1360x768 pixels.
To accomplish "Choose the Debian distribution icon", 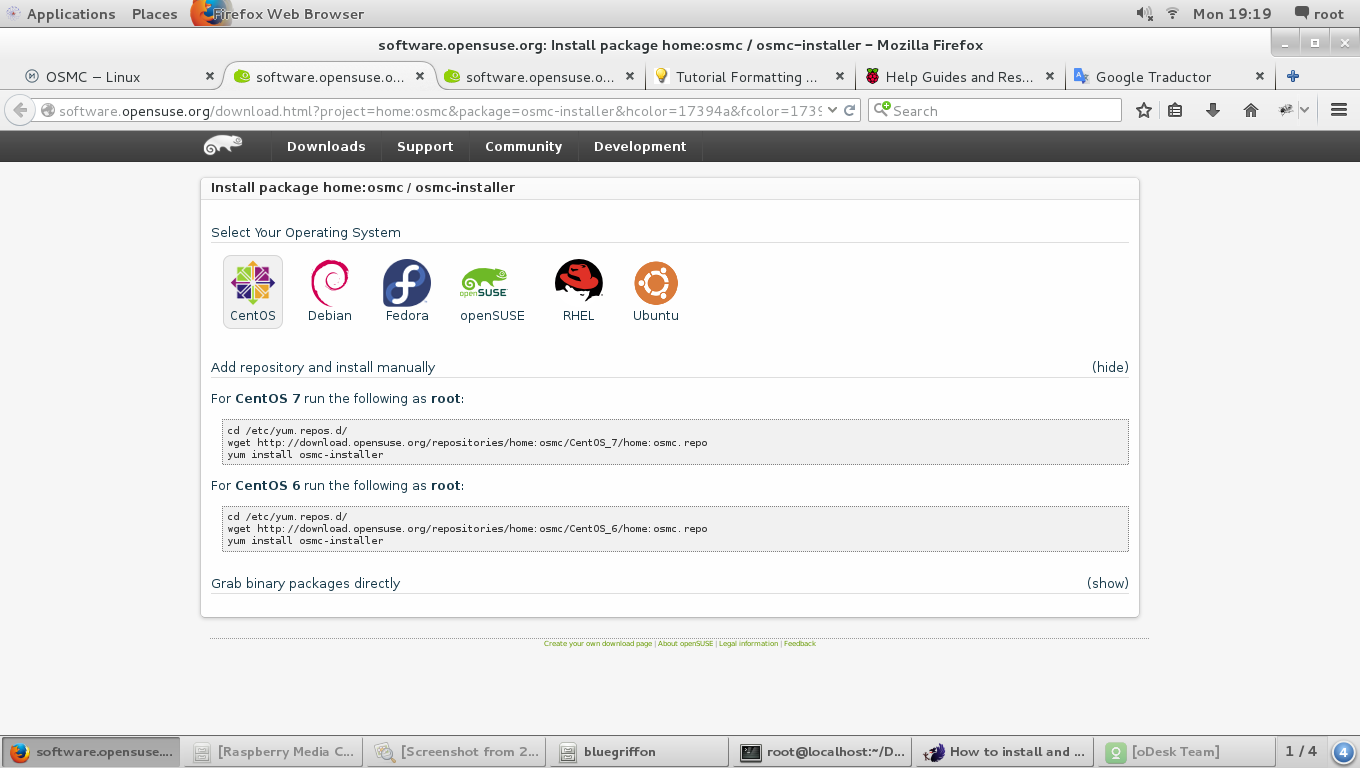I will [330, 291].
